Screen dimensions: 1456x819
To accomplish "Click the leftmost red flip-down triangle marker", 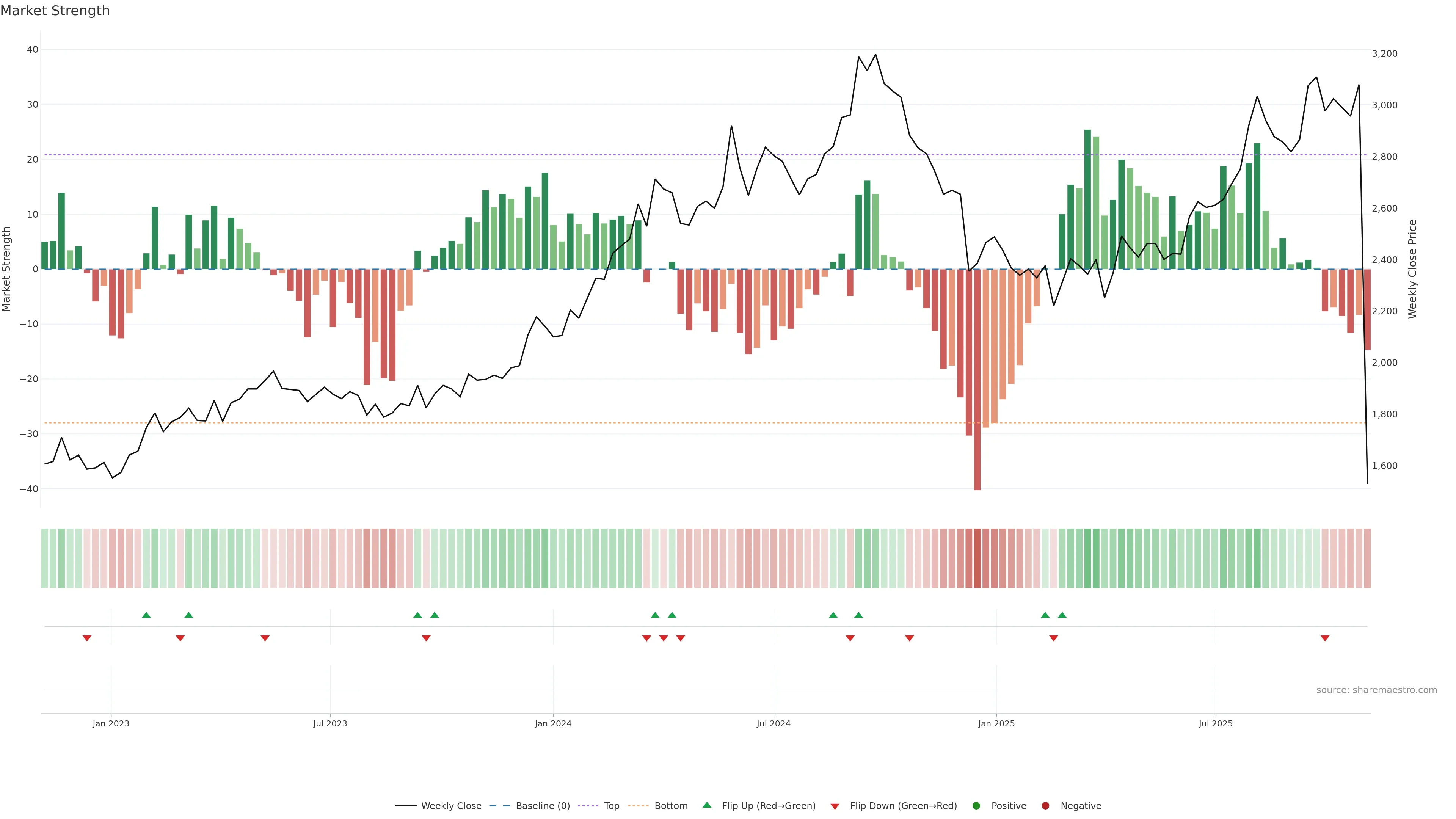I will pos(87,638).
